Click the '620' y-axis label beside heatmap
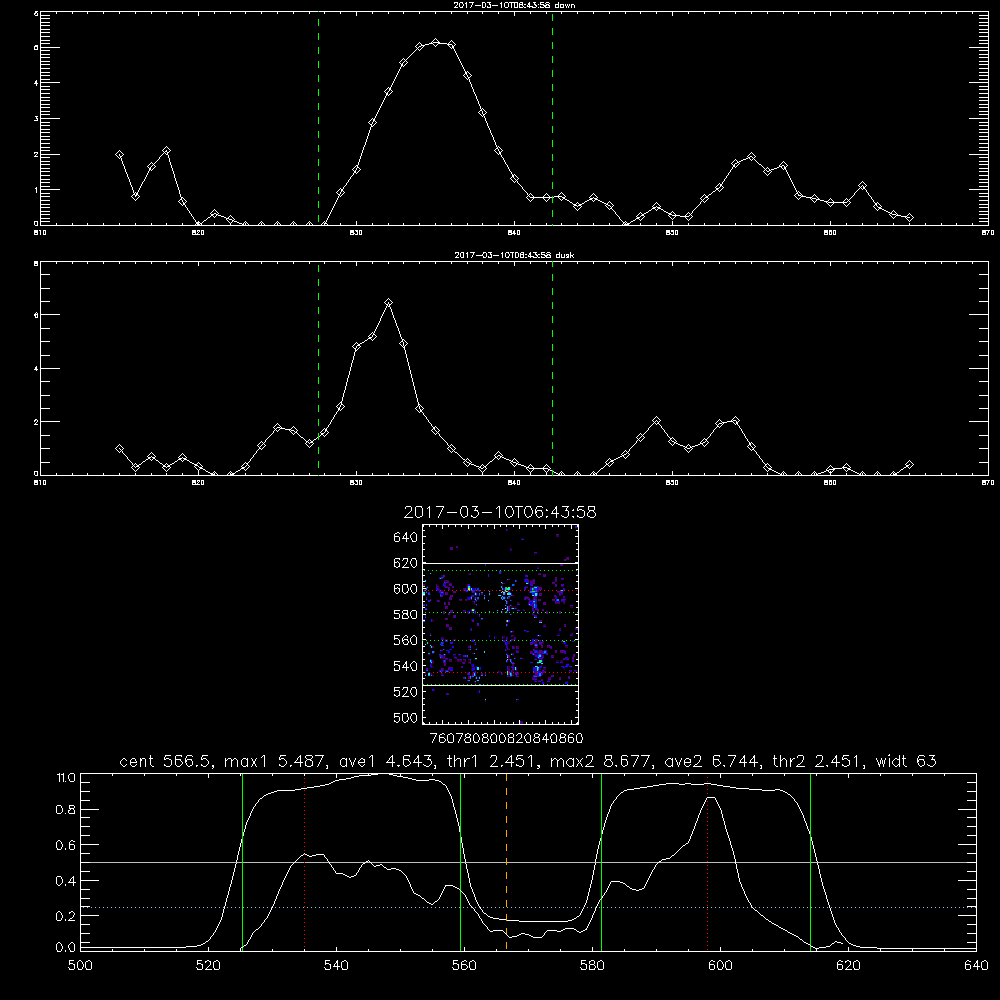 pos(405,563)
